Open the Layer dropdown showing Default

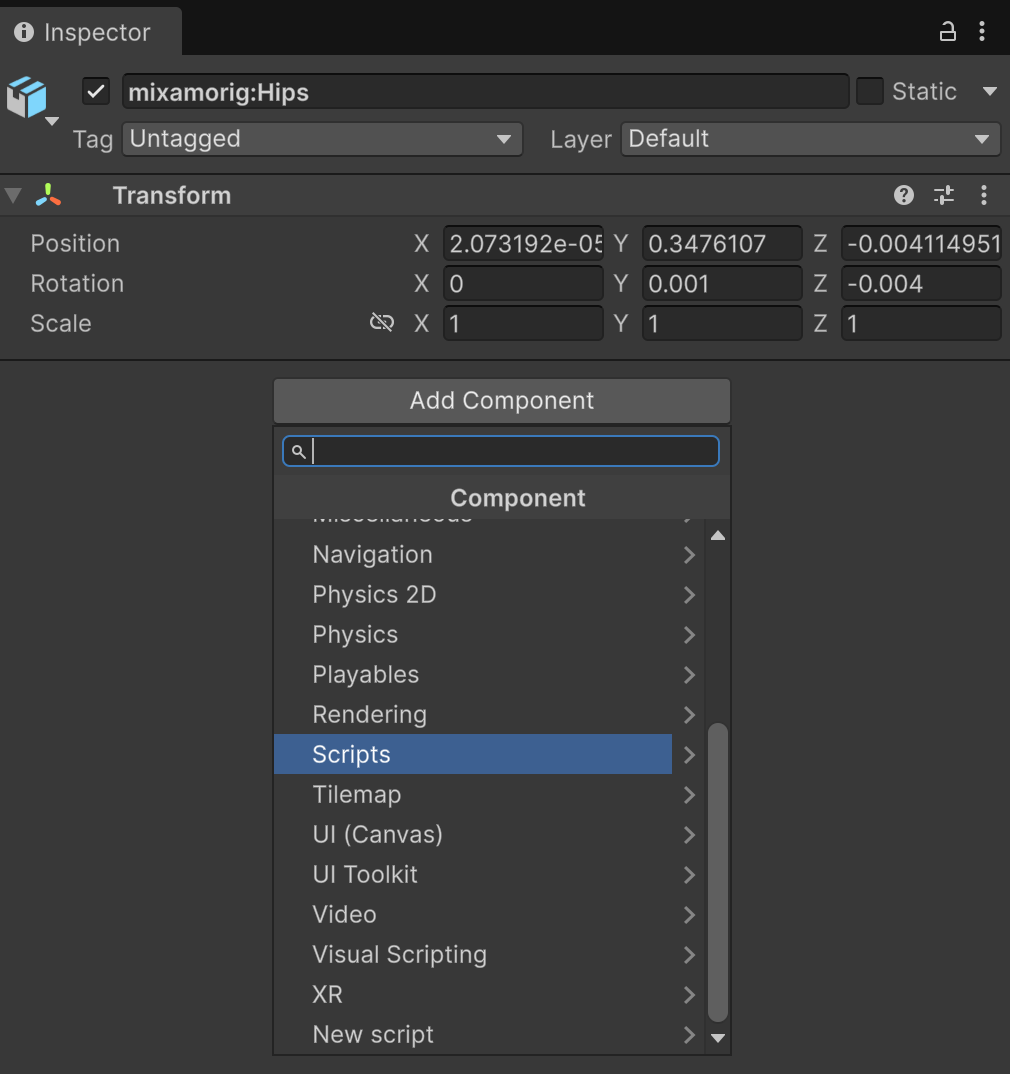(810, 139)
